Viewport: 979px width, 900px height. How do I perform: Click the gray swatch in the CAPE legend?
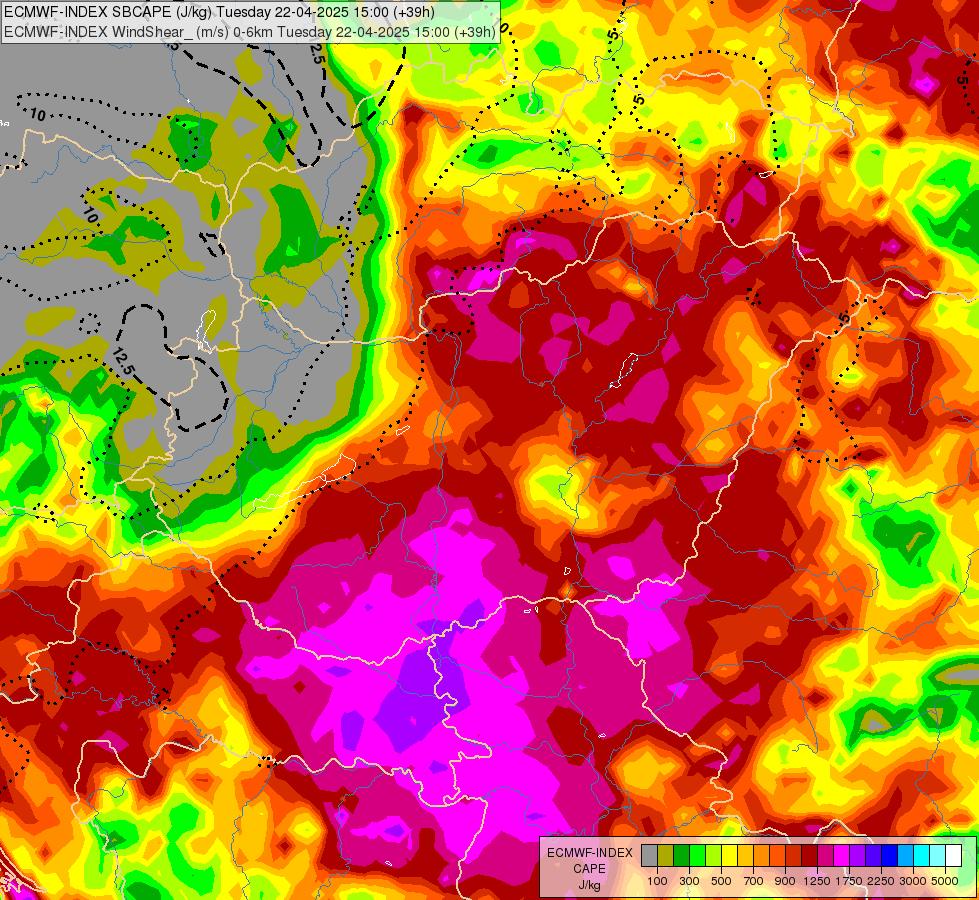[649, 855]
